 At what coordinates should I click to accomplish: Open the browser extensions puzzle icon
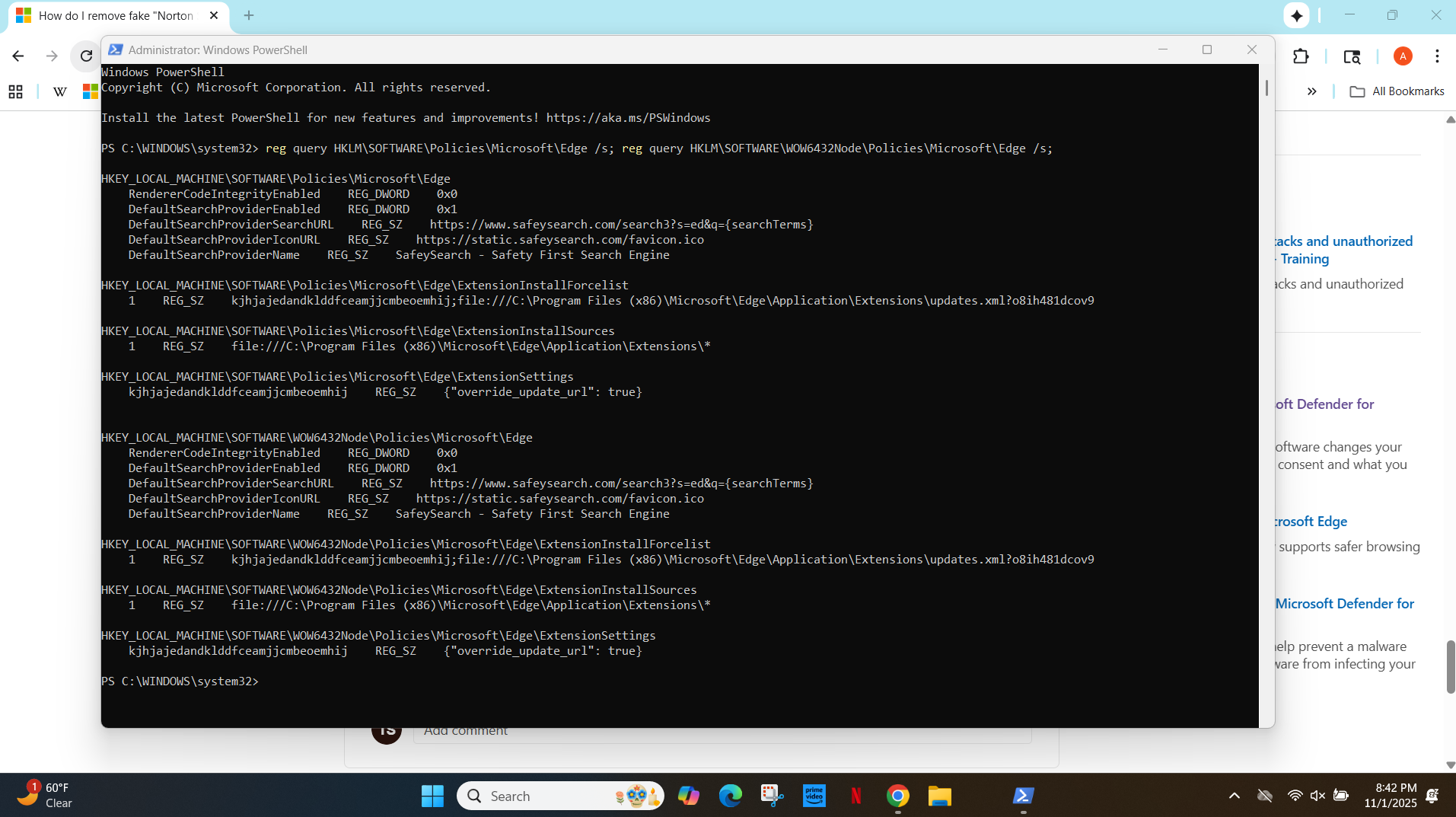click(1301, 56)
